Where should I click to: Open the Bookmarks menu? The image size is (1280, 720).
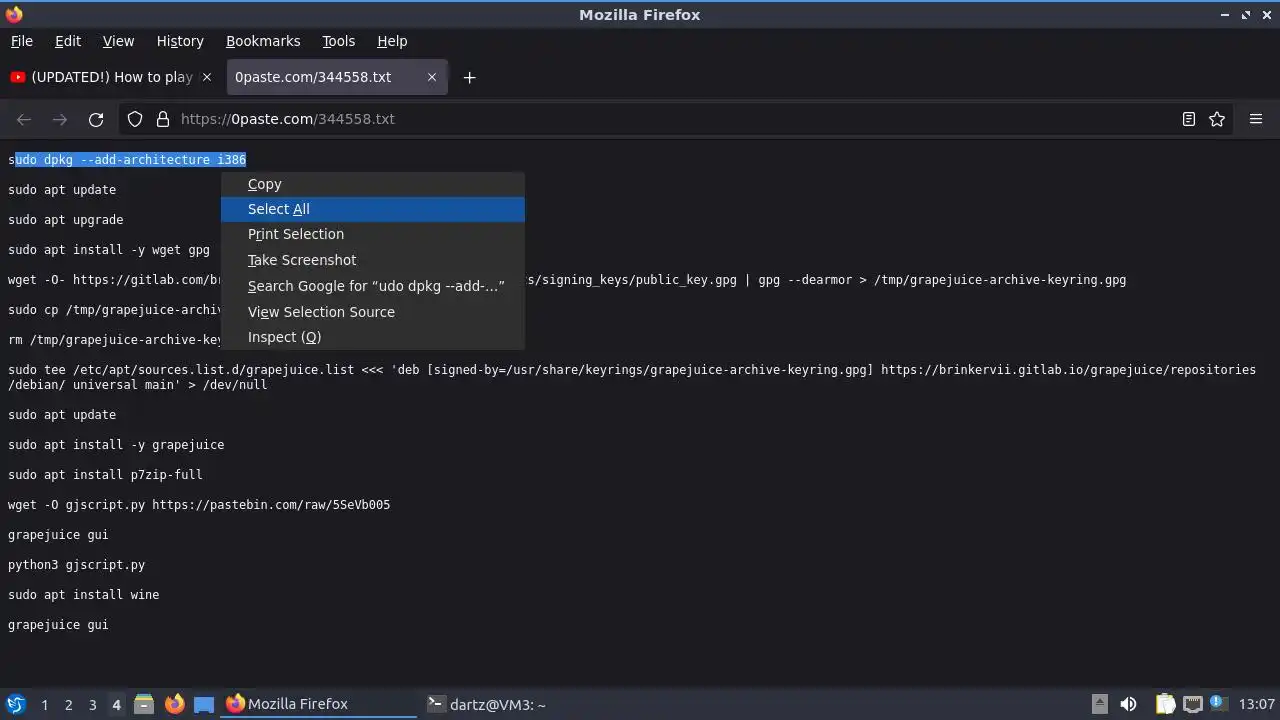point(263,41)
